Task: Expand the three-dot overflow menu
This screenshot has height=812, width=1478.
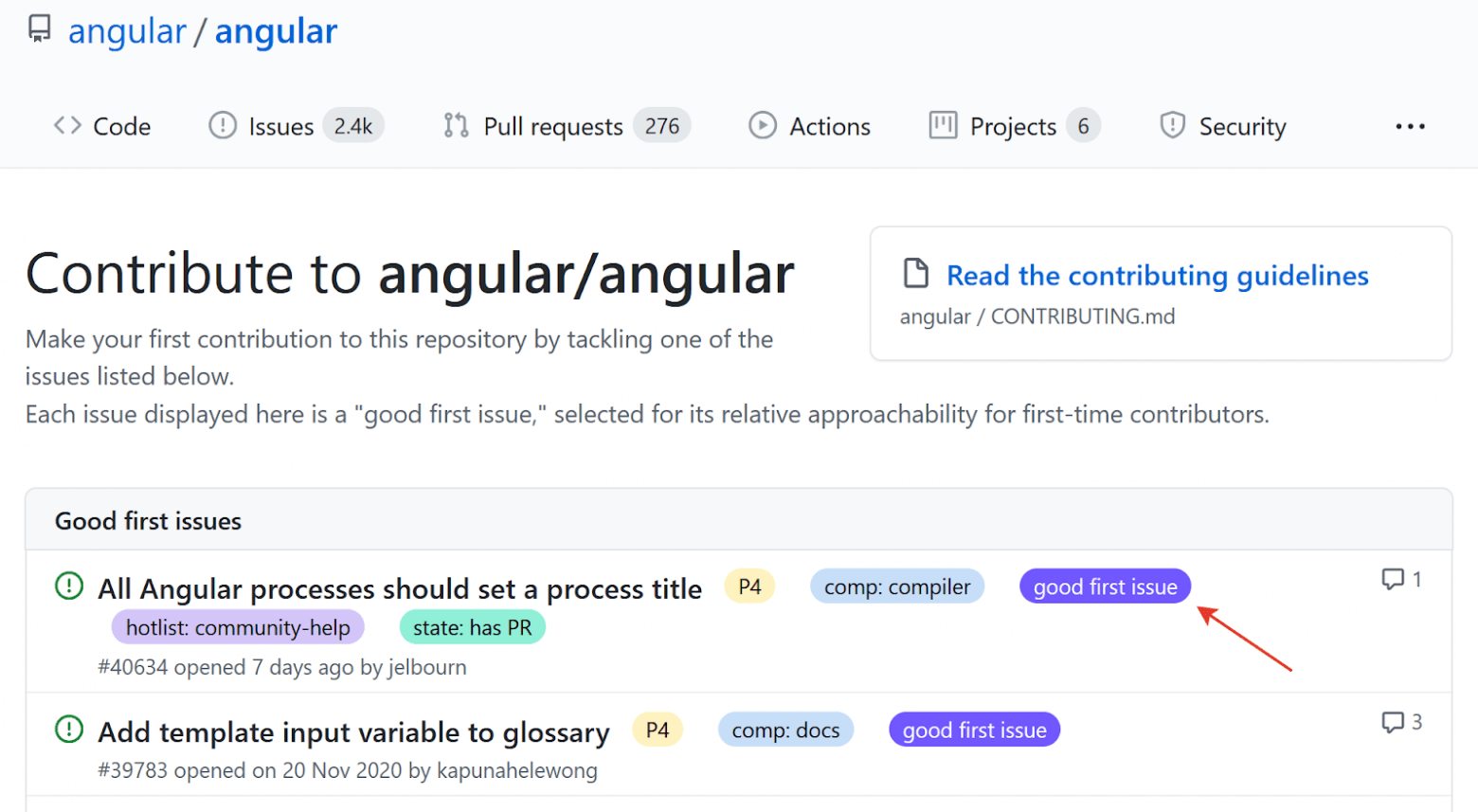Action: point(1410,126)
